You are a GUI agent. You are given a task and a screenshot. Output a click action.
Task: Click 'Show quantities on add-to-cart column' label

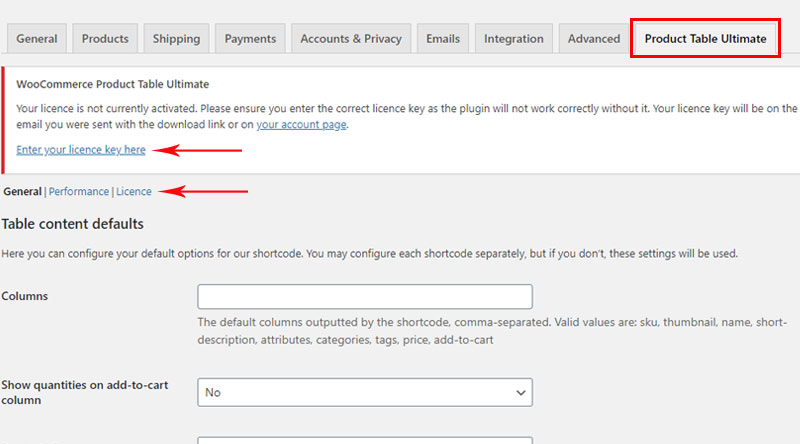click(85, 392)
